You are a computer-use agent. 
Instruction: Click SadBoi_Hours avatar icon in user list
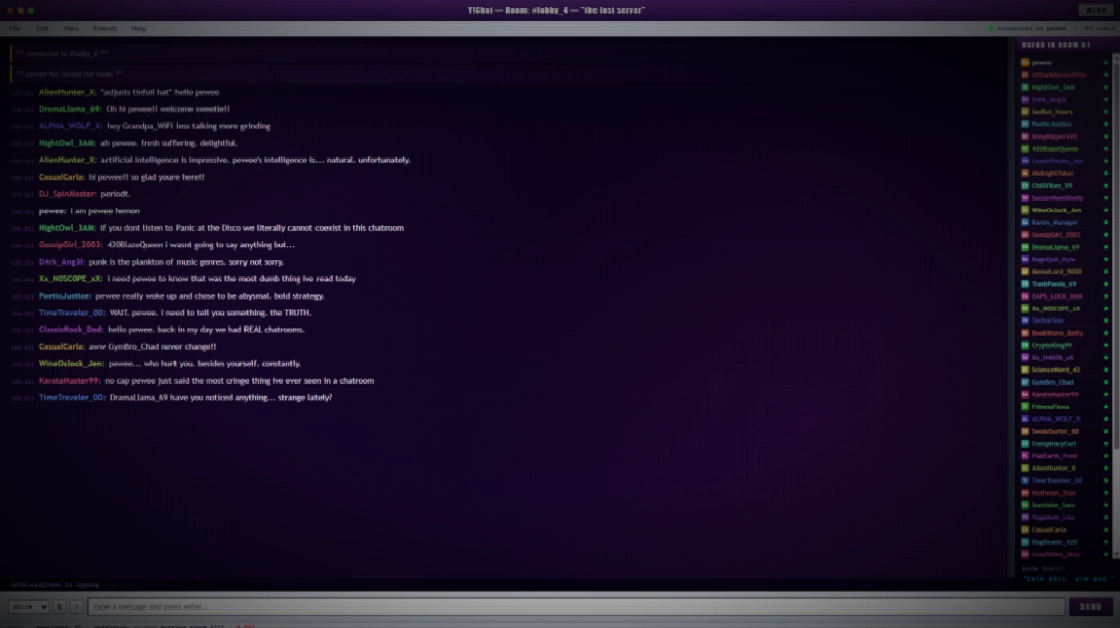coord(1025,111)
